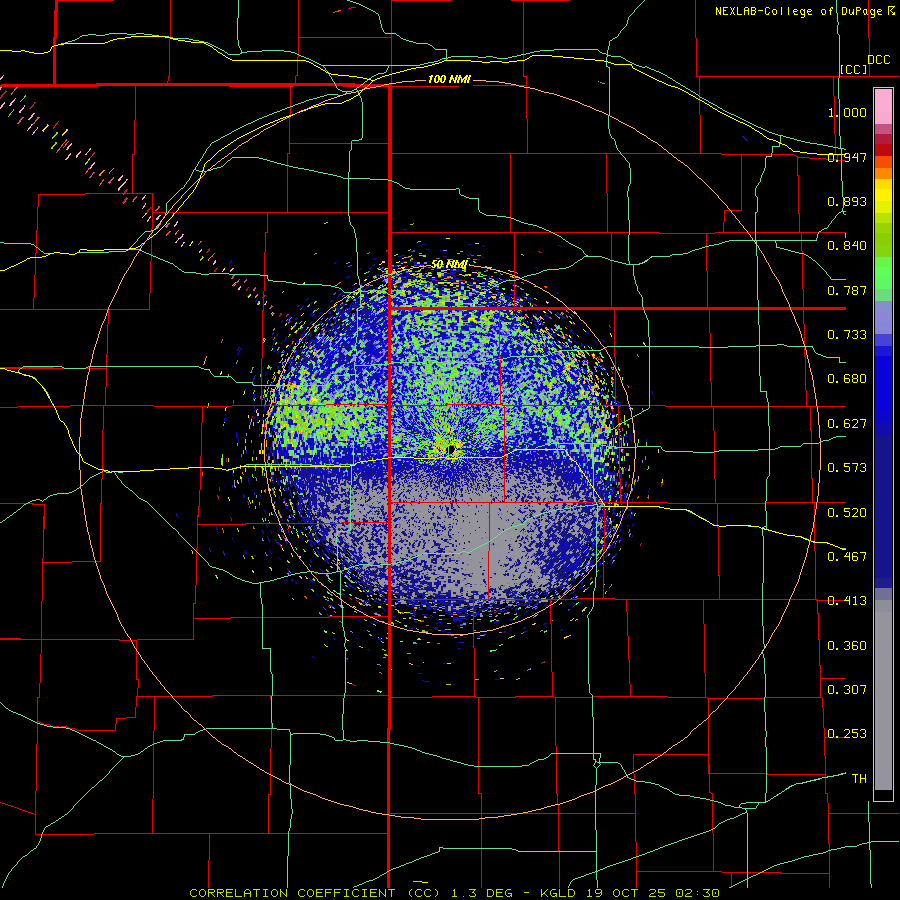The height and width of the screenshot is (900, 900).
Task: Click the pink top segment of color bar
Action: [x=883, y=107]
